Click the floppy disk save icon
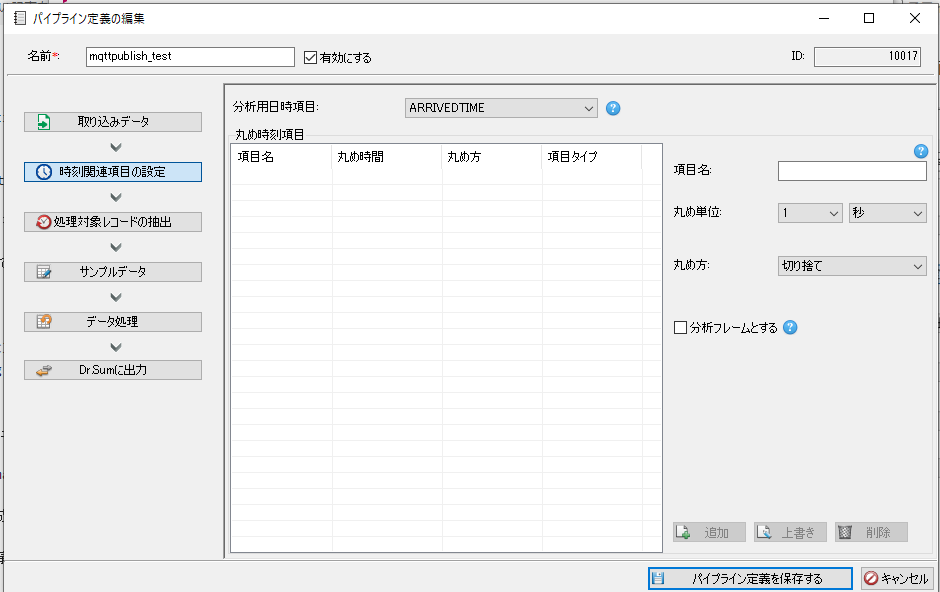 pyautogui.click(x=658, y=578)
